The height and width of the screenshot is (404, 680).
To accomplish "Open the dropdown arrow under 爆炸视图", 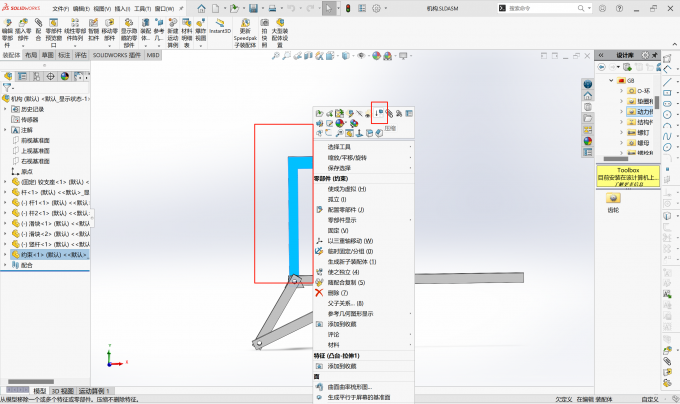I will (200, 46).
